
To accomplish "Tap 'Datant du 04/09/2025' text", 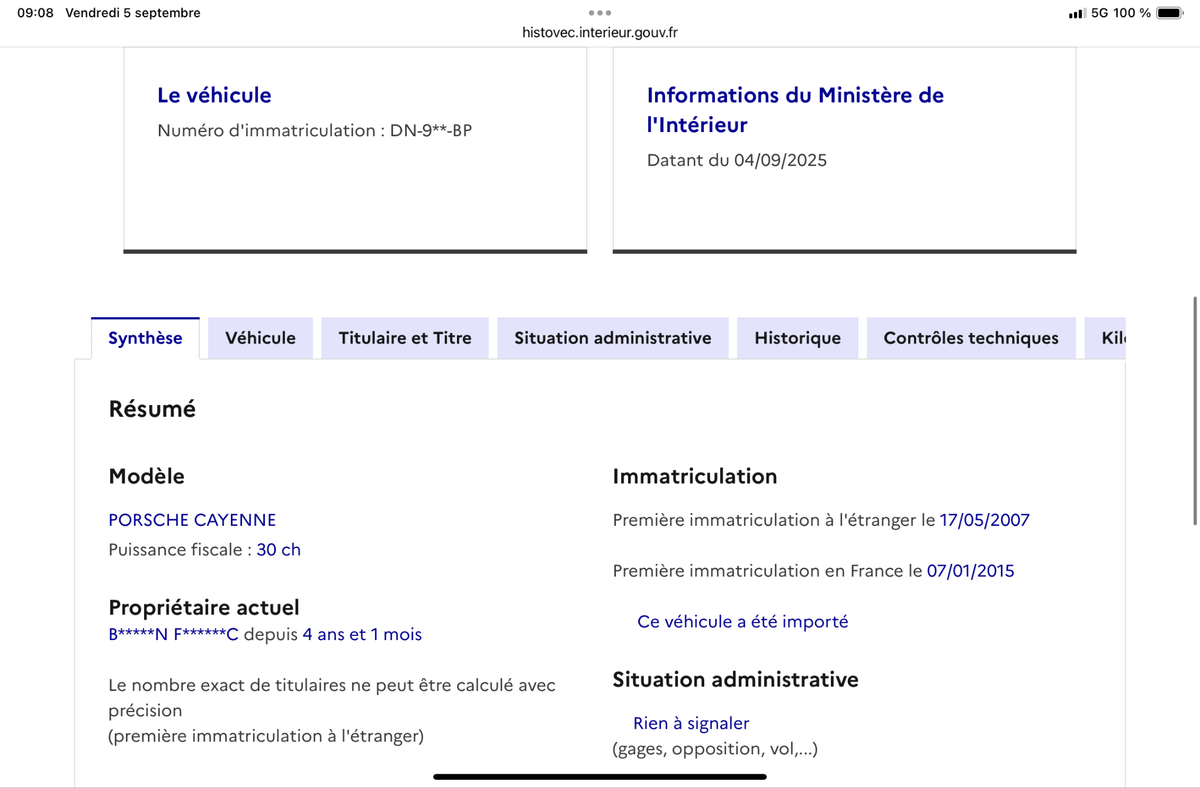I will click(737, 160).
